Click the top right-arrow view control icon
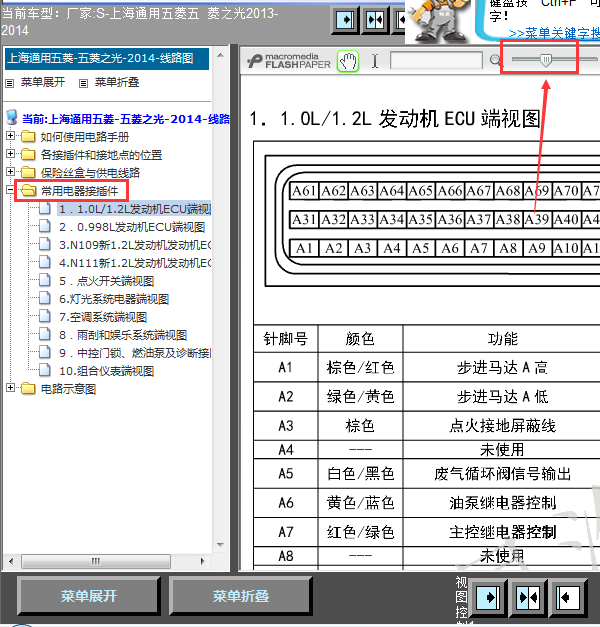600x627 pixels. 346,19
